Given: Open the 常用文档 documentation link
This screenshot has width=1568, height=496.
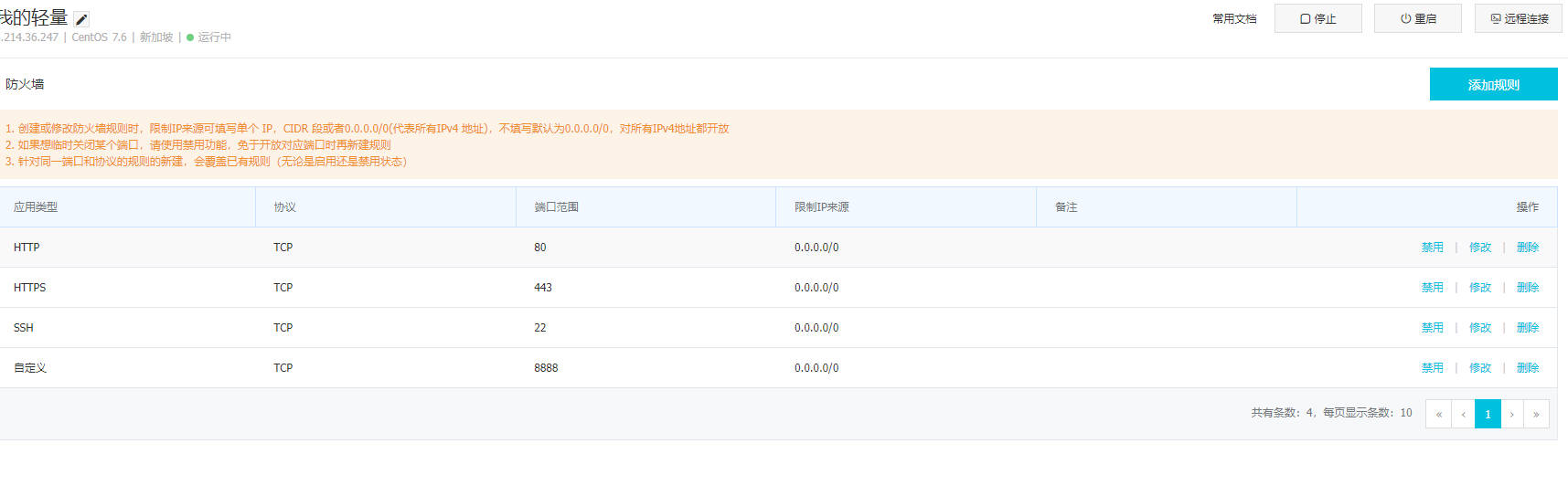Looking at the screenshot, I should coord(1234,18).
